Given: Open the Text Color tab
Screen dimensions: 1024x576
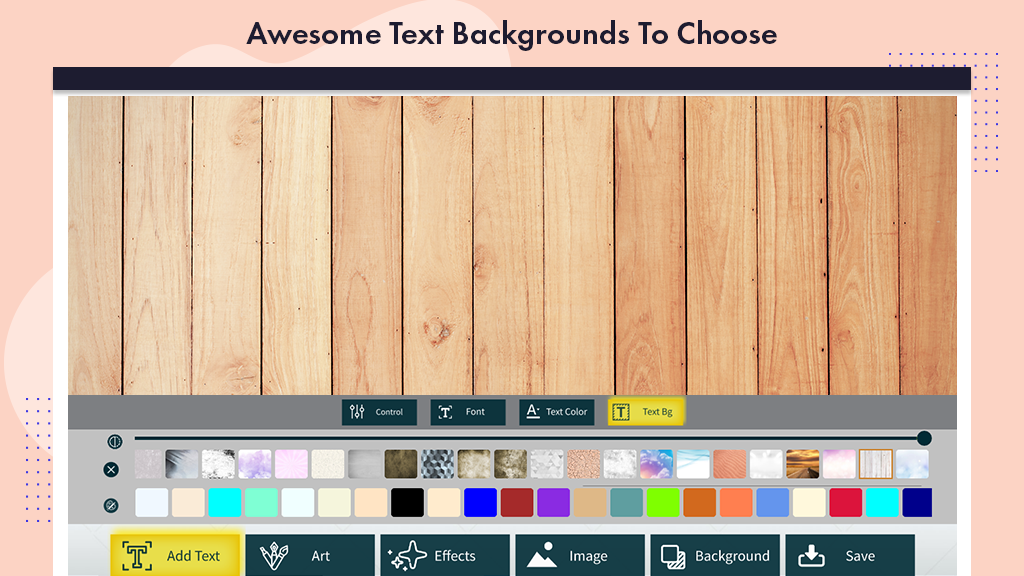Looking at the screenshot, I should (556, 412).
